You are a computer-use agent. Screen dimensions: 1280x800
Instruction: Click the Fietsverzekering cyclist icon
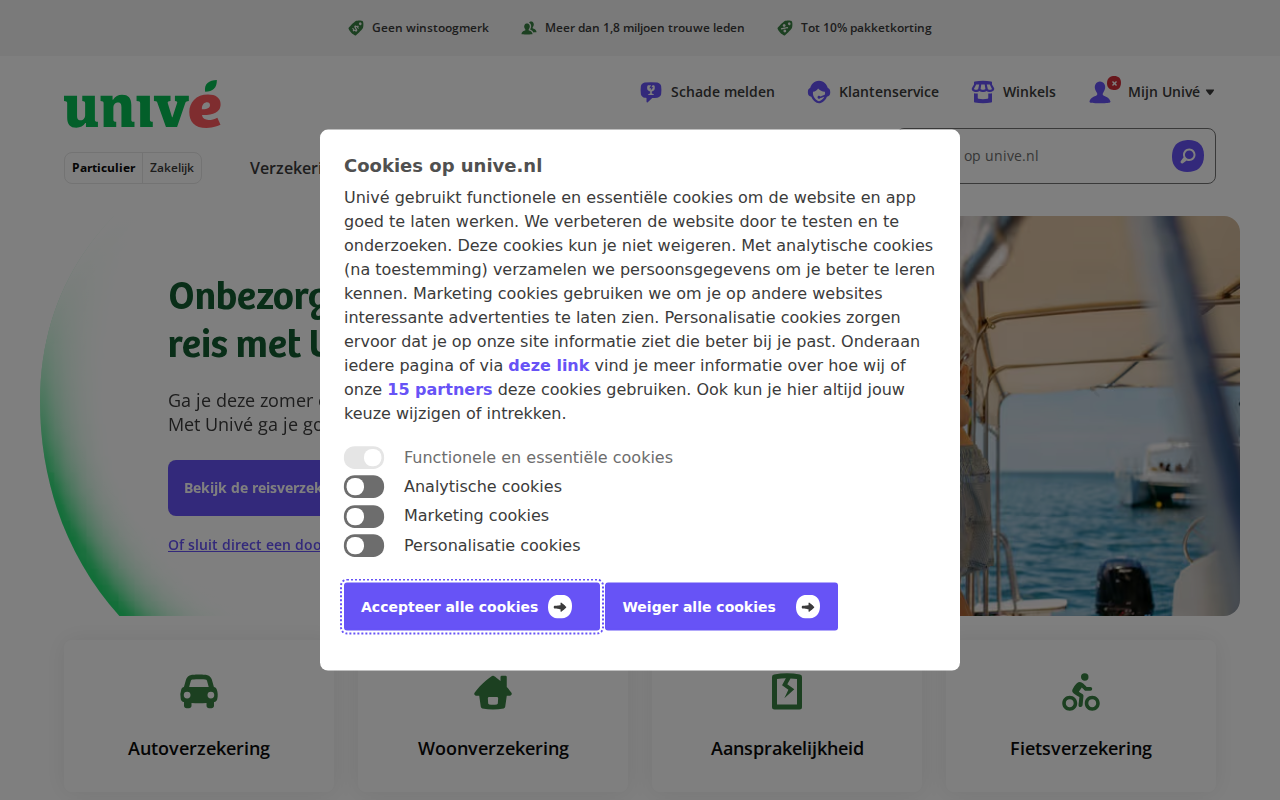[x=1081, y=691]
